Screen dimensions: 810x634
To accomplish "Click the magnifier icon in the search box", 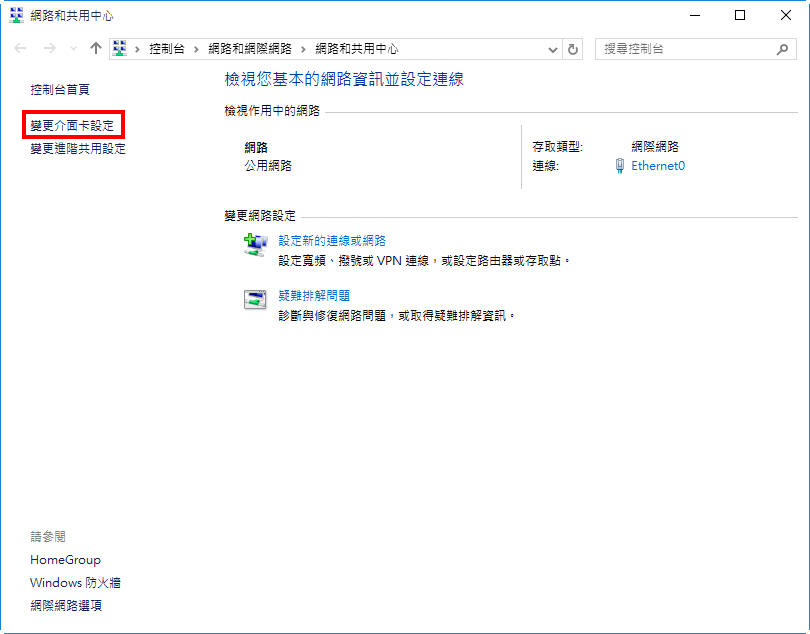I will tap(782, 49).
